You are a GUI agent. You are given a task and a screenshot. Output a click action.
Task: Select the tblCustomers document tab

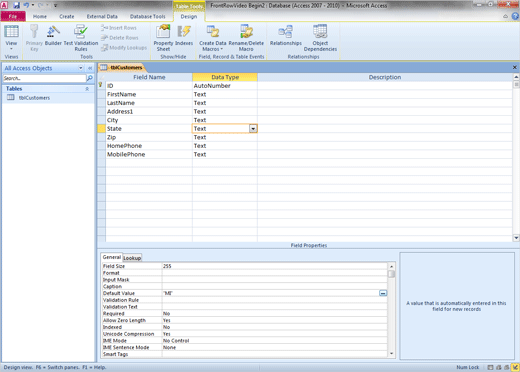point(122,67)
